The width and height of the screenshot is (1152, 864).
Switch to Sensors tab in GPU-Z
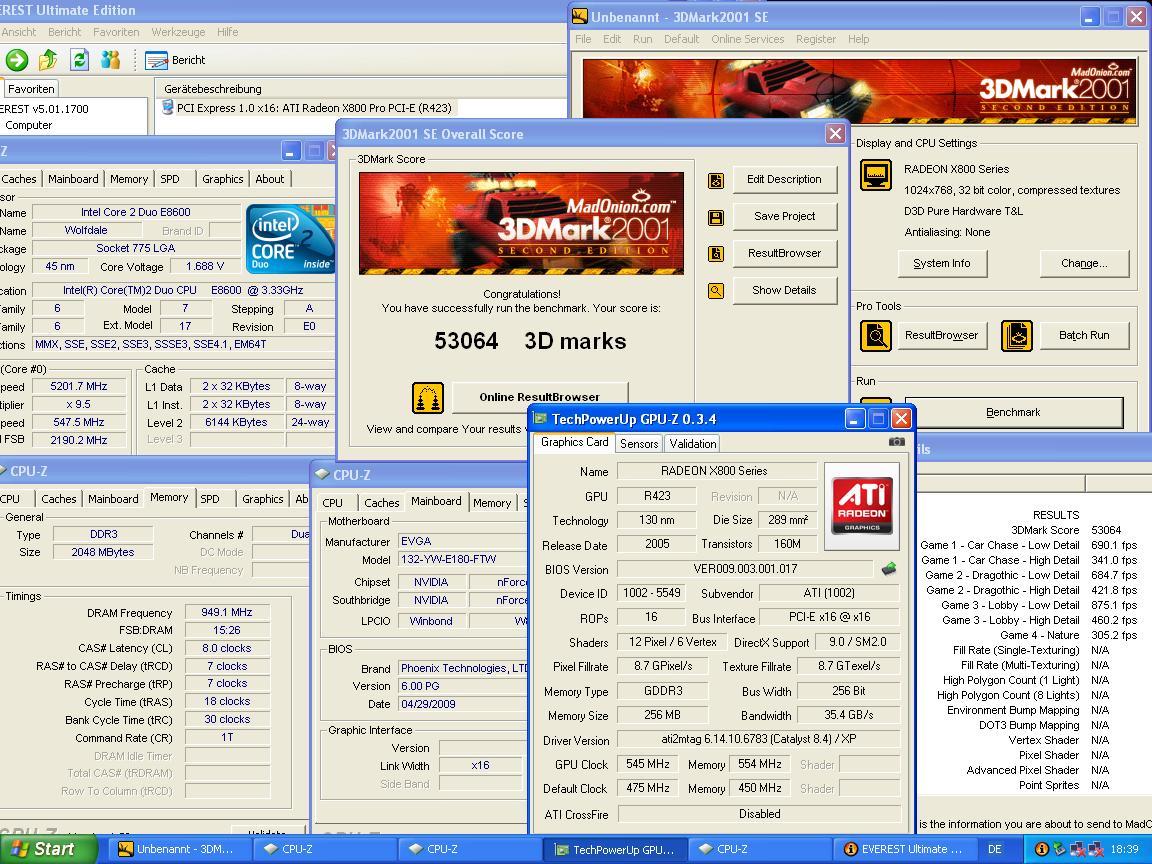click(638, 444)
